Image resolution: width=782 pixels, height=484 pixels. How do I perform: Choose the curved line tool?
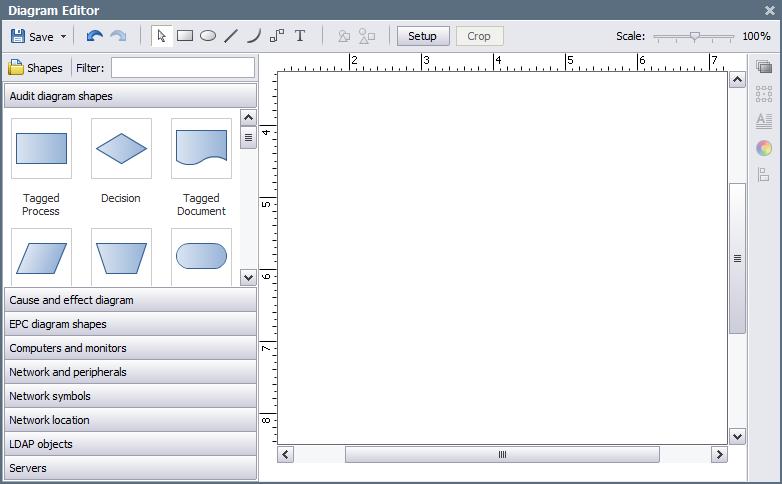(x=254, y=36)
